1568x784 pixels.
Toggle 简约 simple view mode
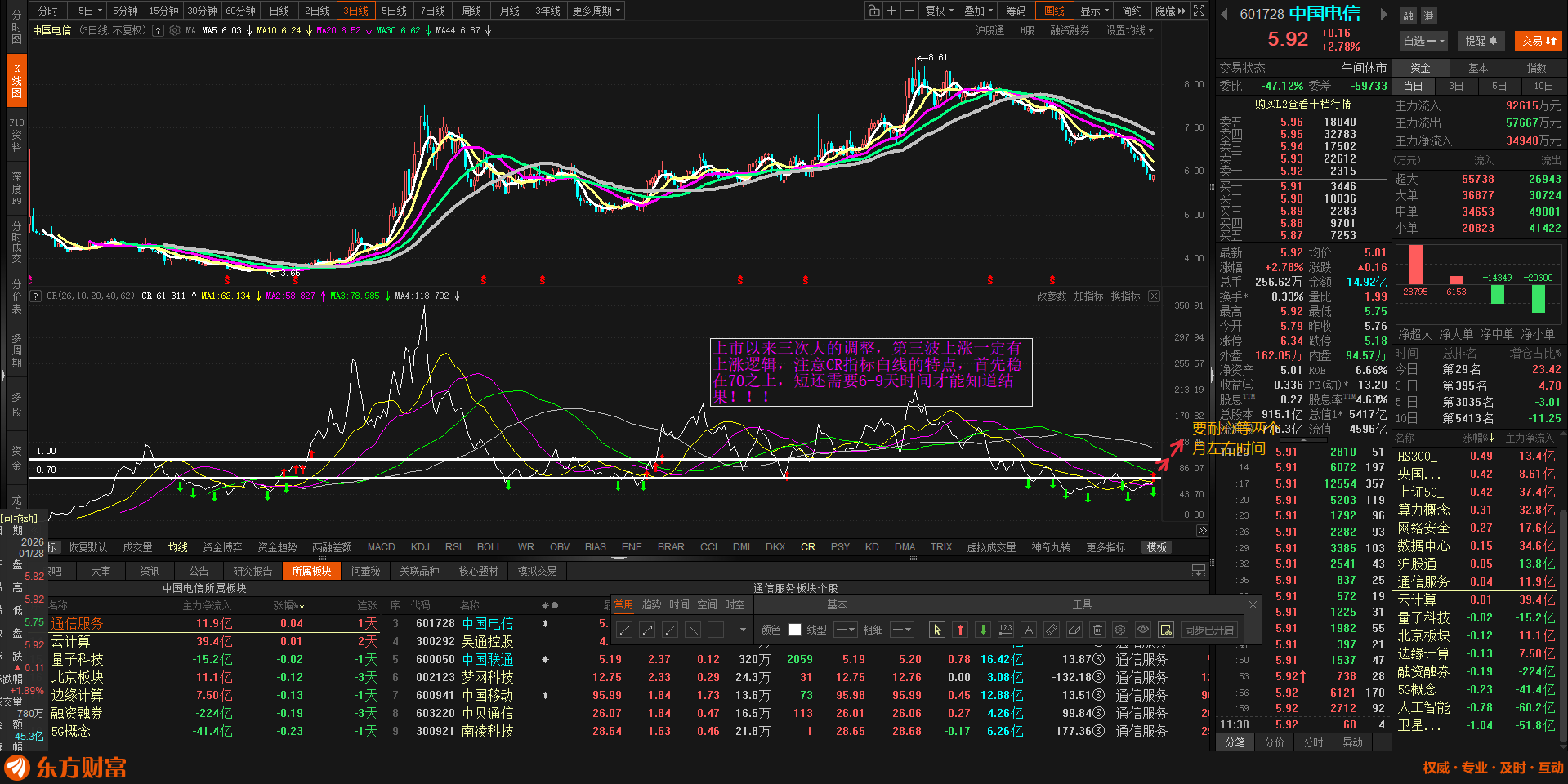1132,11
